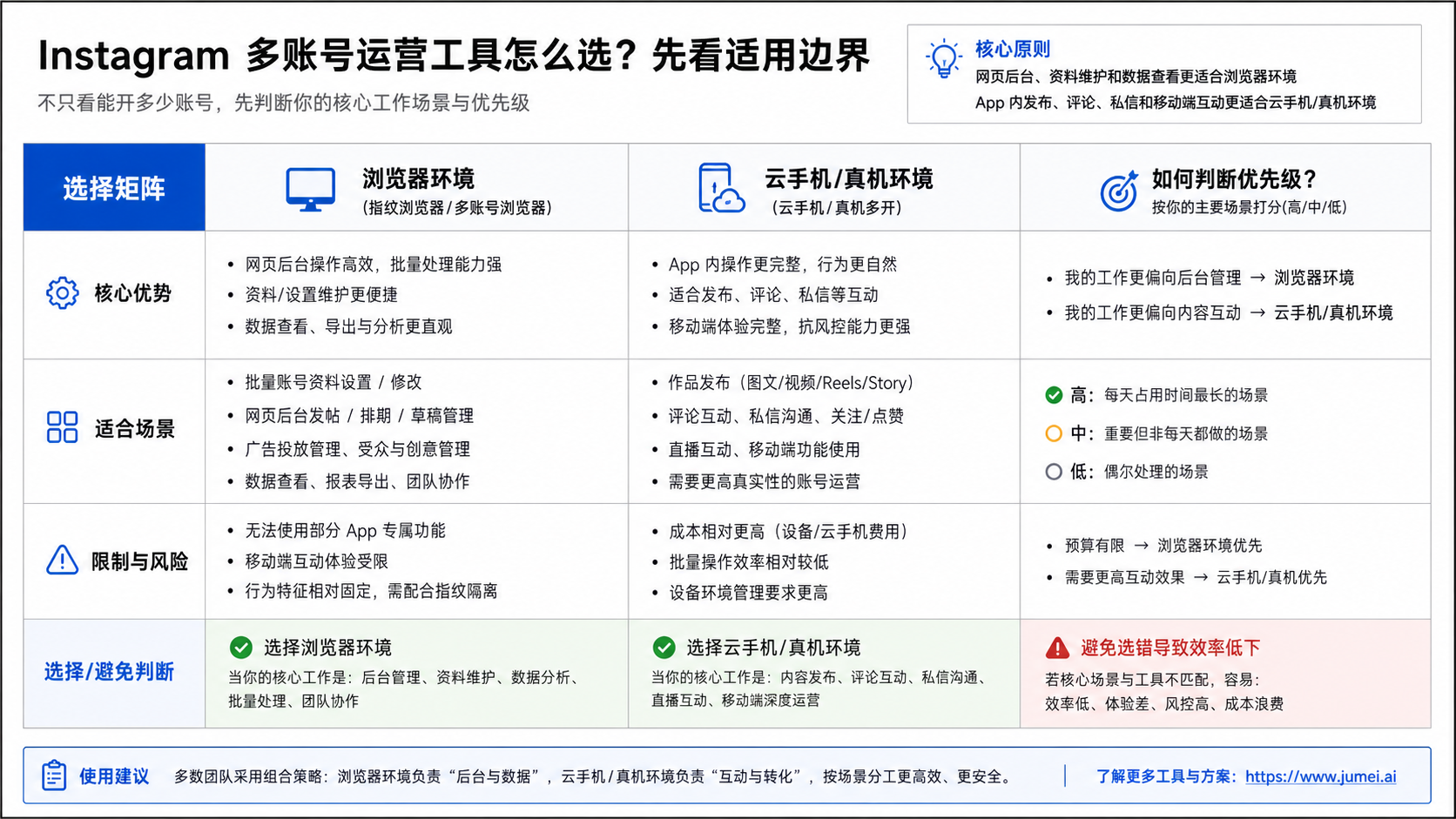The width and height of the screenshot is (1456, 819).
Task: Click 我的工作更偏向后台管理 → 浏览器环境
Action: tap(1209, 278)
